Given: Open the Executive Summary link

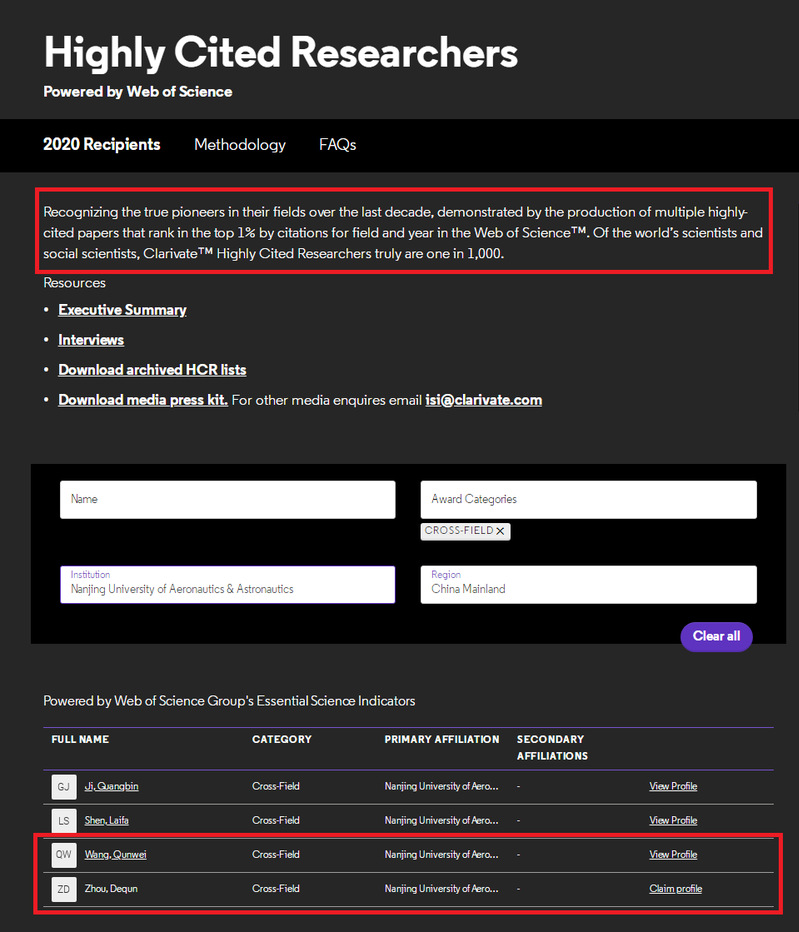Looking at the screenshot, I should tap(122, 310).
